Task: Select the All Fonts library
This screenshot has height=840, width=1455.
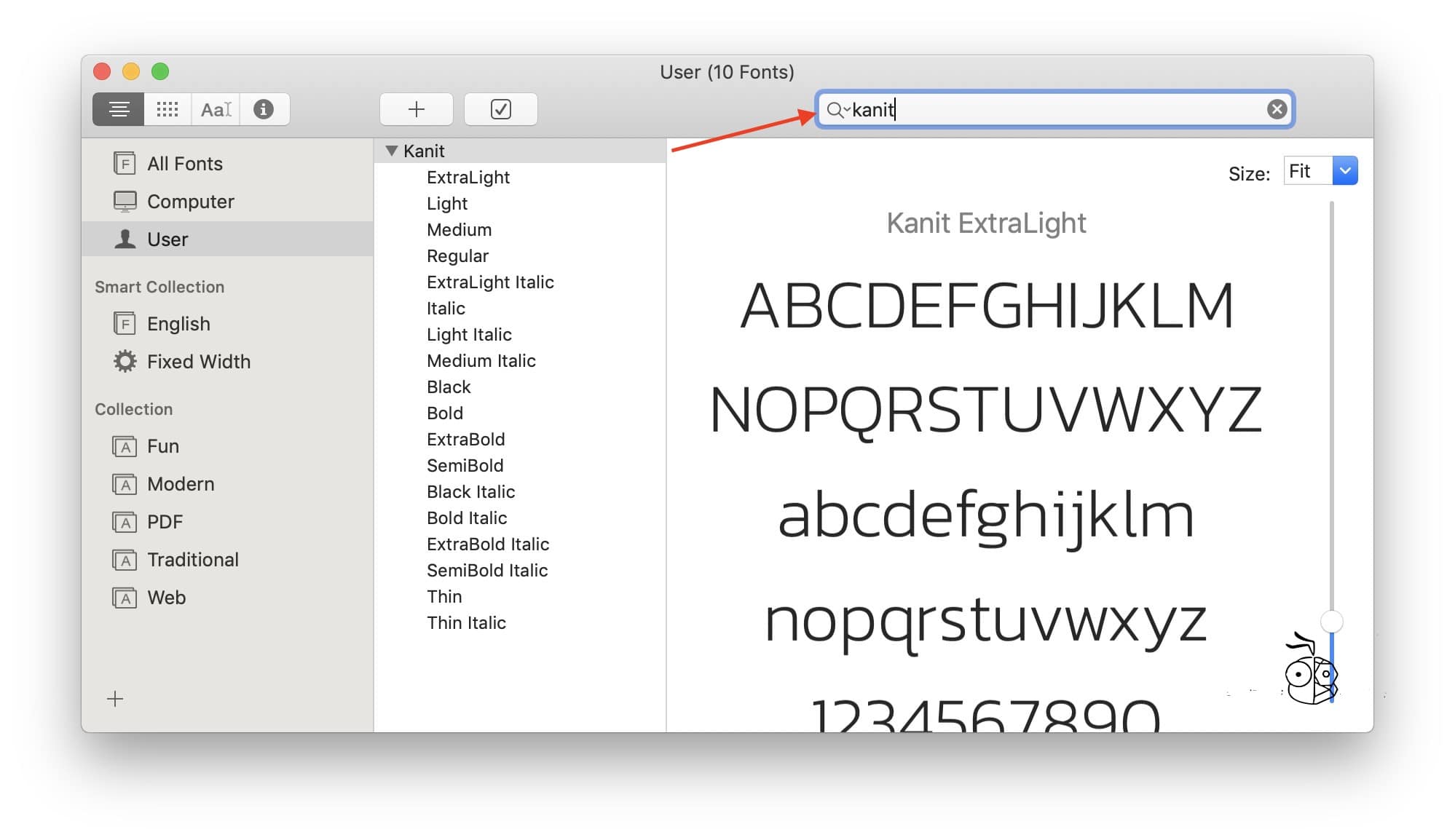Action: (184, 164)
